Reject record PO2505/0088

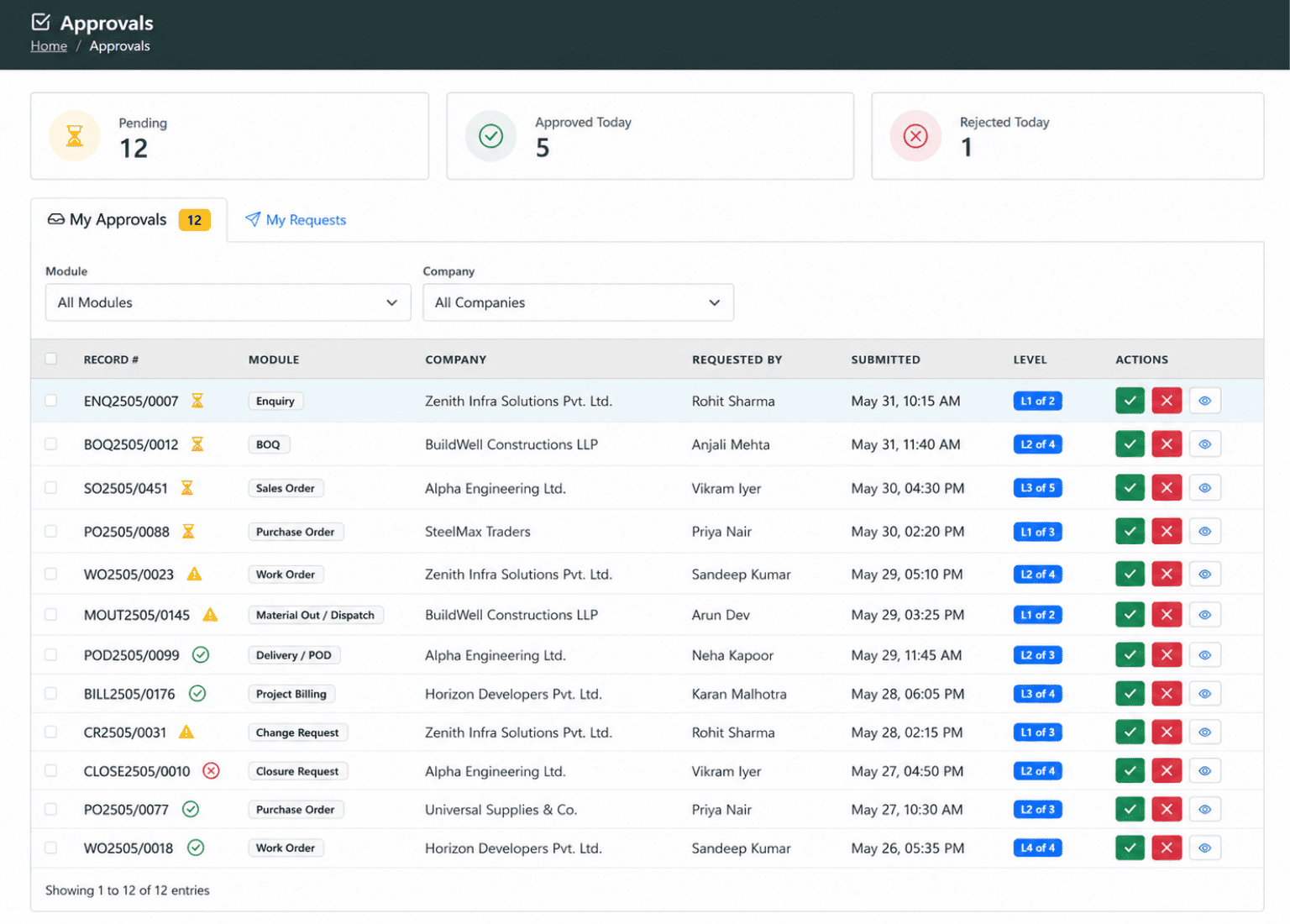pyautogui.click(x=1167, y=532)
